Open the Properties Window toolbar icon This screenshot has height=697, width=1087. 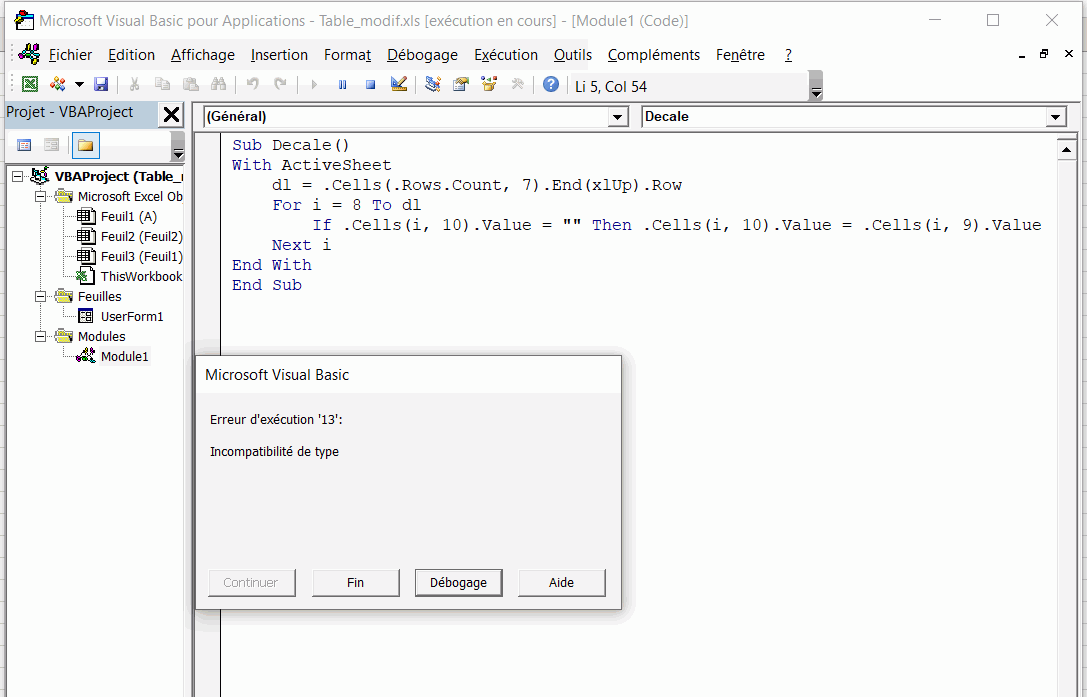(x=461, y=85)
